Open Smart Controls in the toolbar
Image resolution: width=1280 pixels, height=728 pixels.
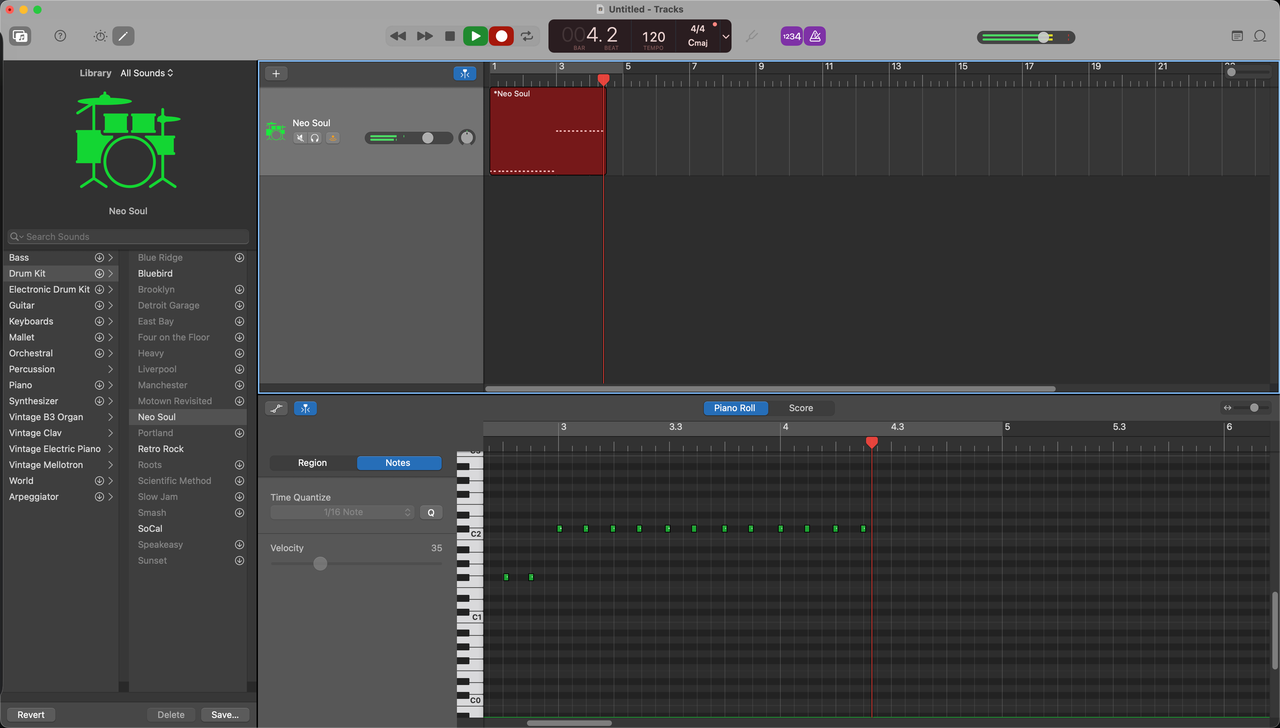100,36
